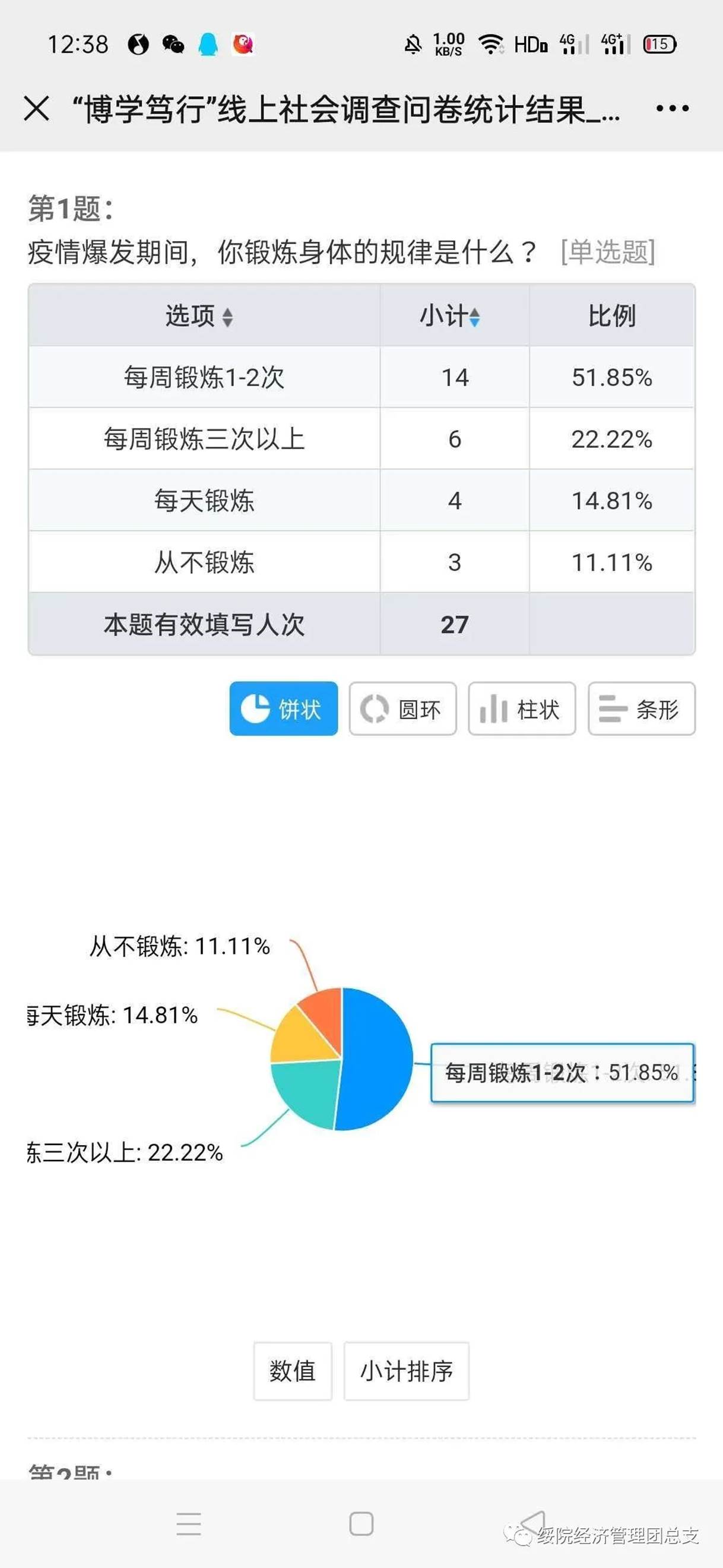The width and height of the screenshot is (723, 1568).
Task: Close the survey results page
Action: pos(37,109)
